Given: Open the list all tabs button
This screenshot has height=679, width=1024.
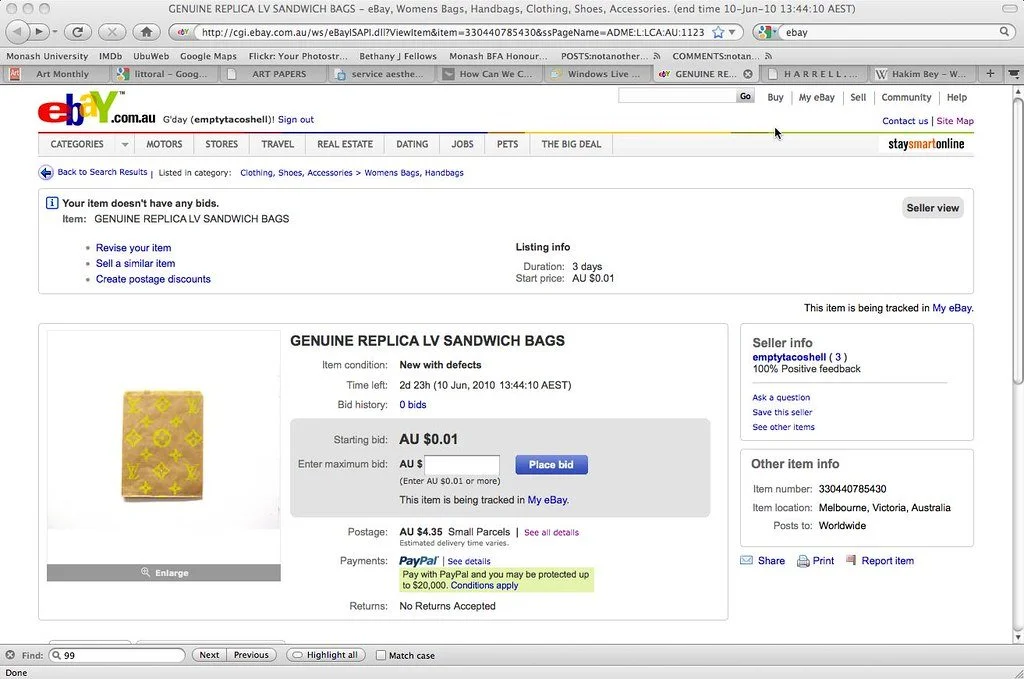Looking at the screenshot, I should coord(1014,74).
